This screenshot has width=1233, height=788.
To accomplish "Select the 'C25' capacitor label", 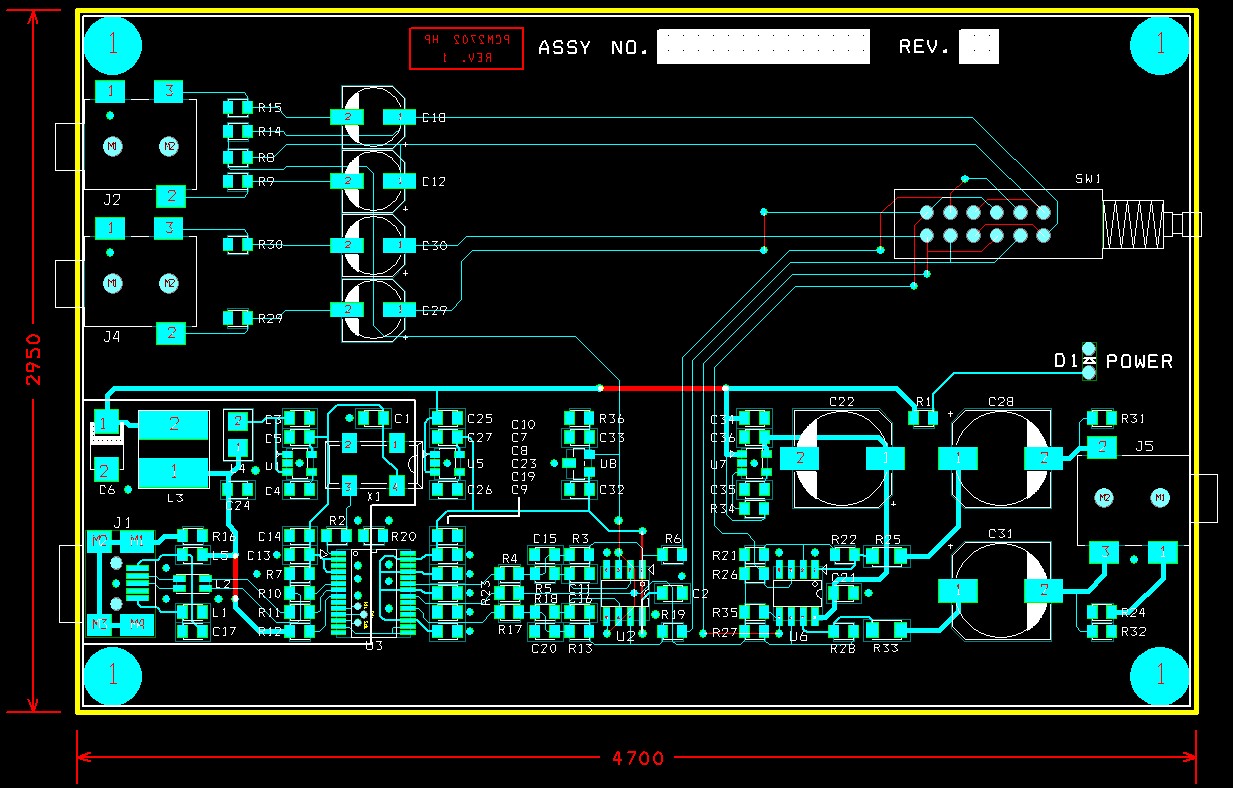I will tap(480, 419).
